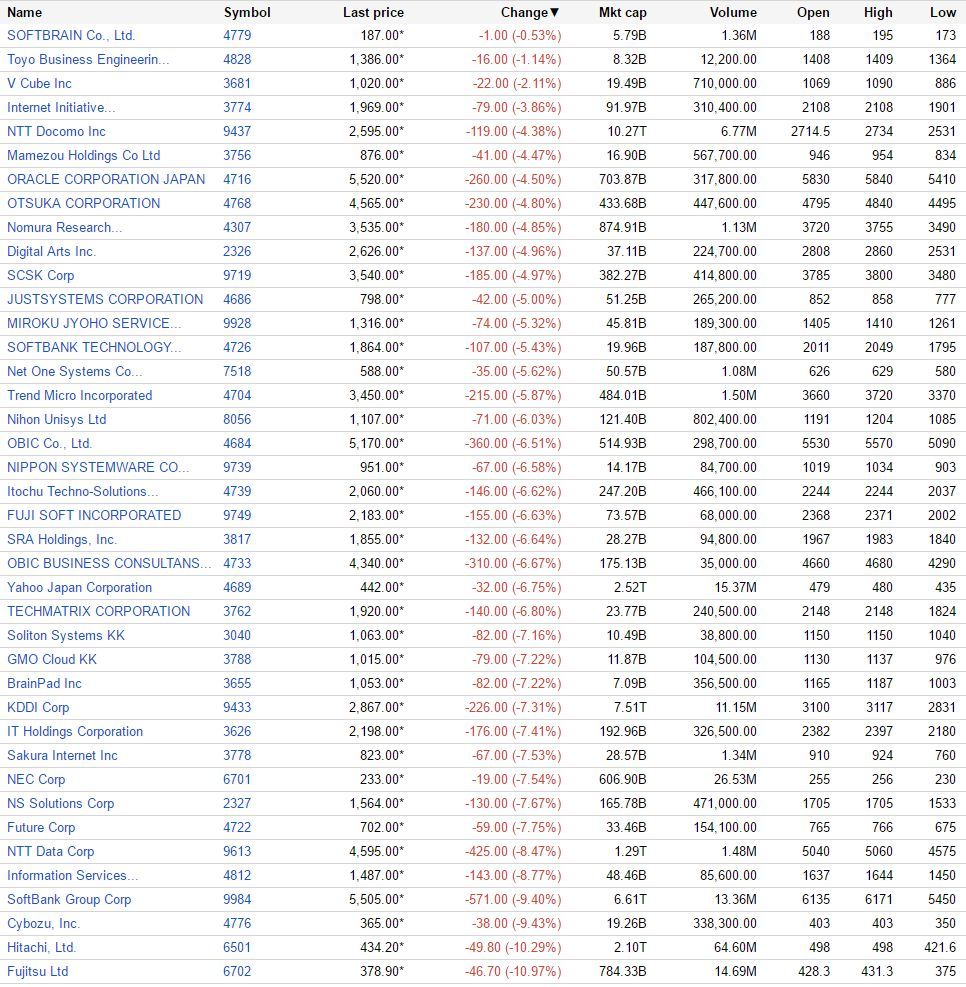Screen dimensions: 966x987
Task: Select Fujitsu change value -46.70 (-10.97%)
Action: [513, 971]
